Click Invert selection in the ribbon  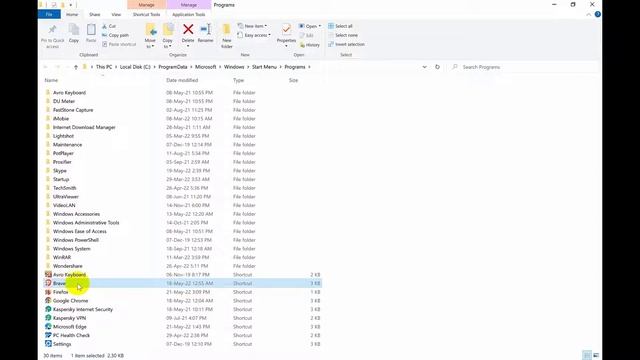click(x=347, y=44)
